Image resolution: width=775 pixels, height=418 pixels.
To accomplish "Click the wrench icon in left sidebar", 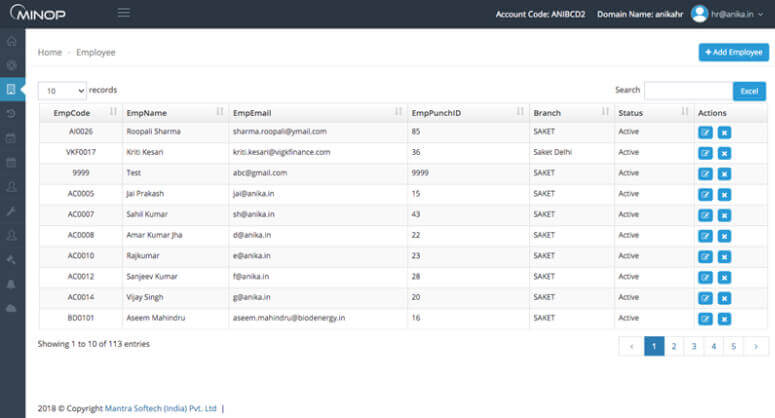I will [12, 211].
